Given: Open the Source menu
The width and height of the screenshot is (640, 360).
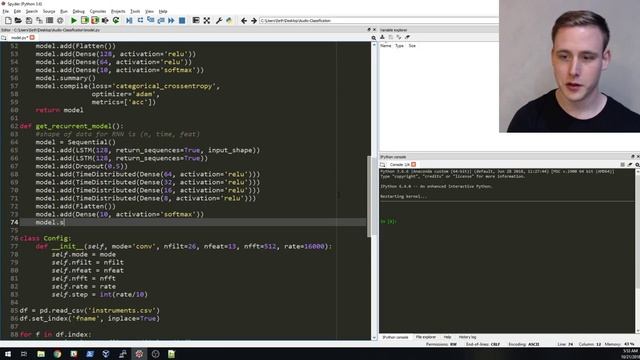Looking at the screenshot, I should [x=49, y=11].
